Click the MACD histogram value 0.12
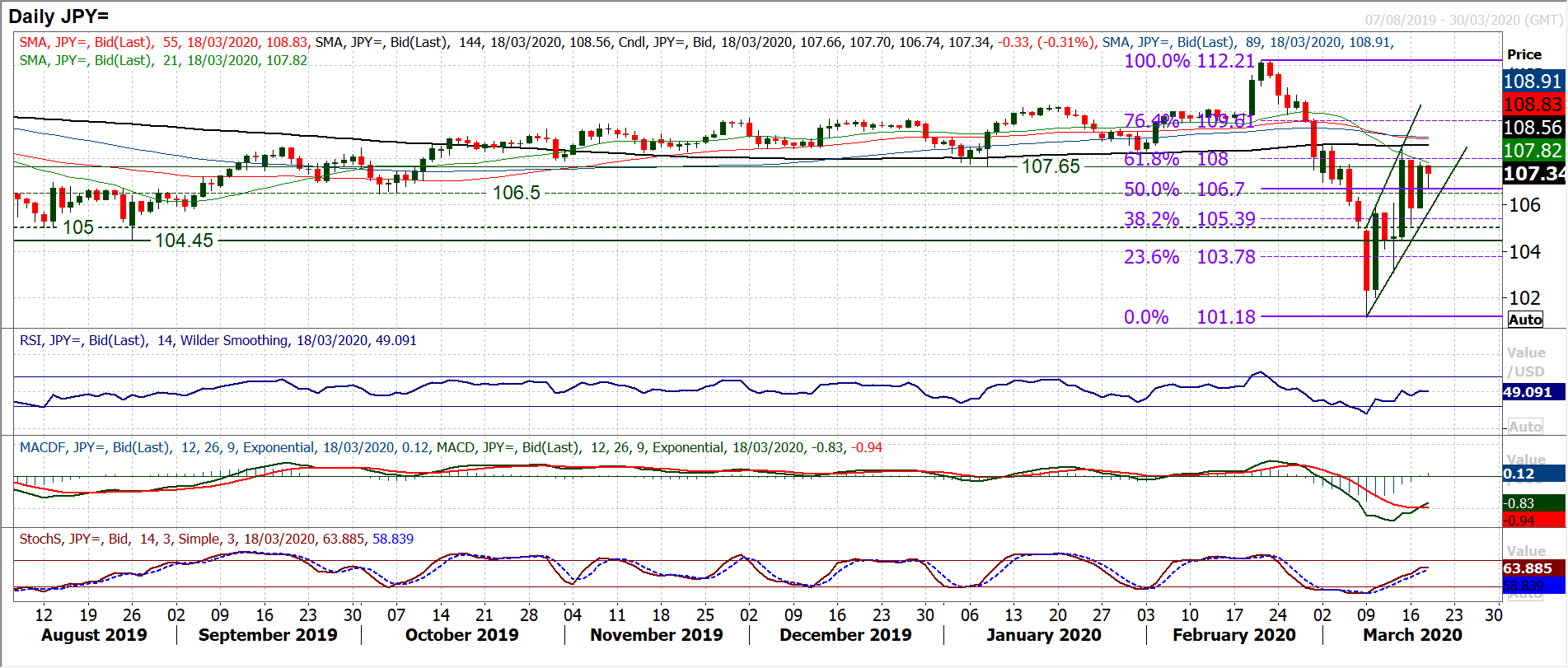 [1533, 474]
